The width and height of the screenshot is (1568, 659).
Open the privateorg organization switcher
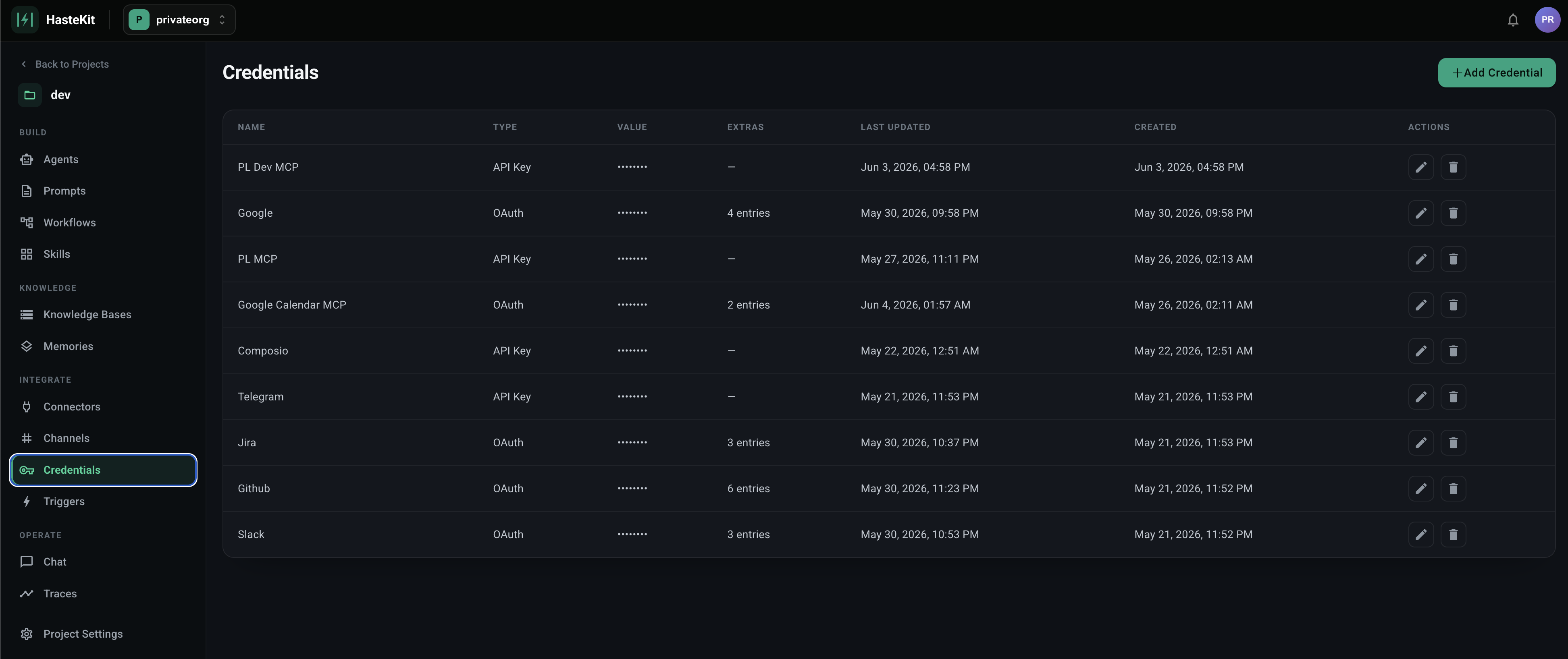coord(179,20)
